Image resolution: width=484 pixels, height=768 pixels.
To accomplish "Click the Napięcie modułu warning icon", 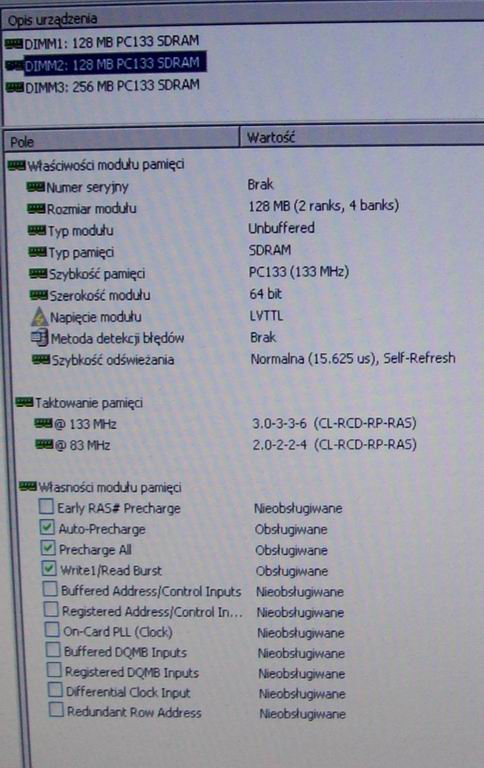I will [40, 317].
